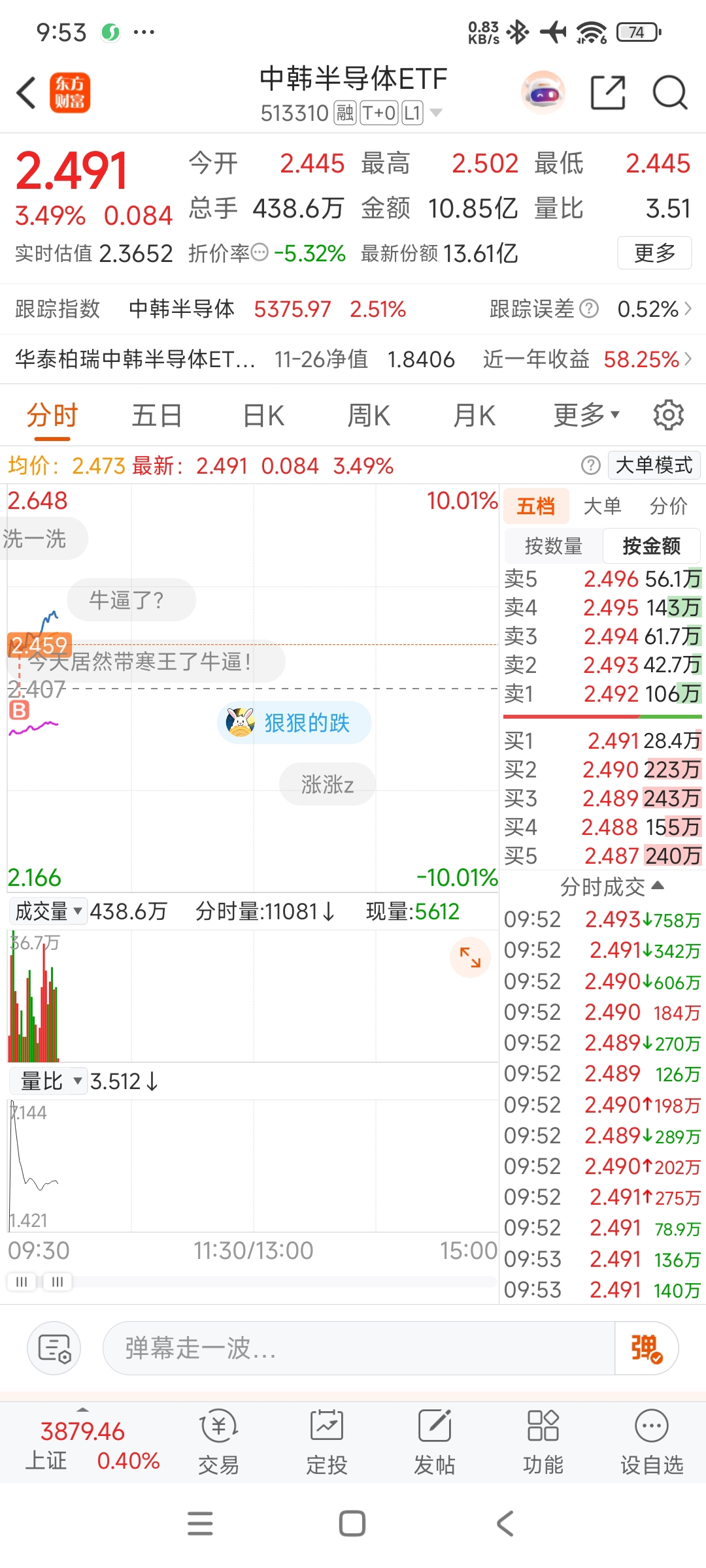Tap left handle of time range slider
Screen dimensions: 706x1568
tap(21, 1282)
